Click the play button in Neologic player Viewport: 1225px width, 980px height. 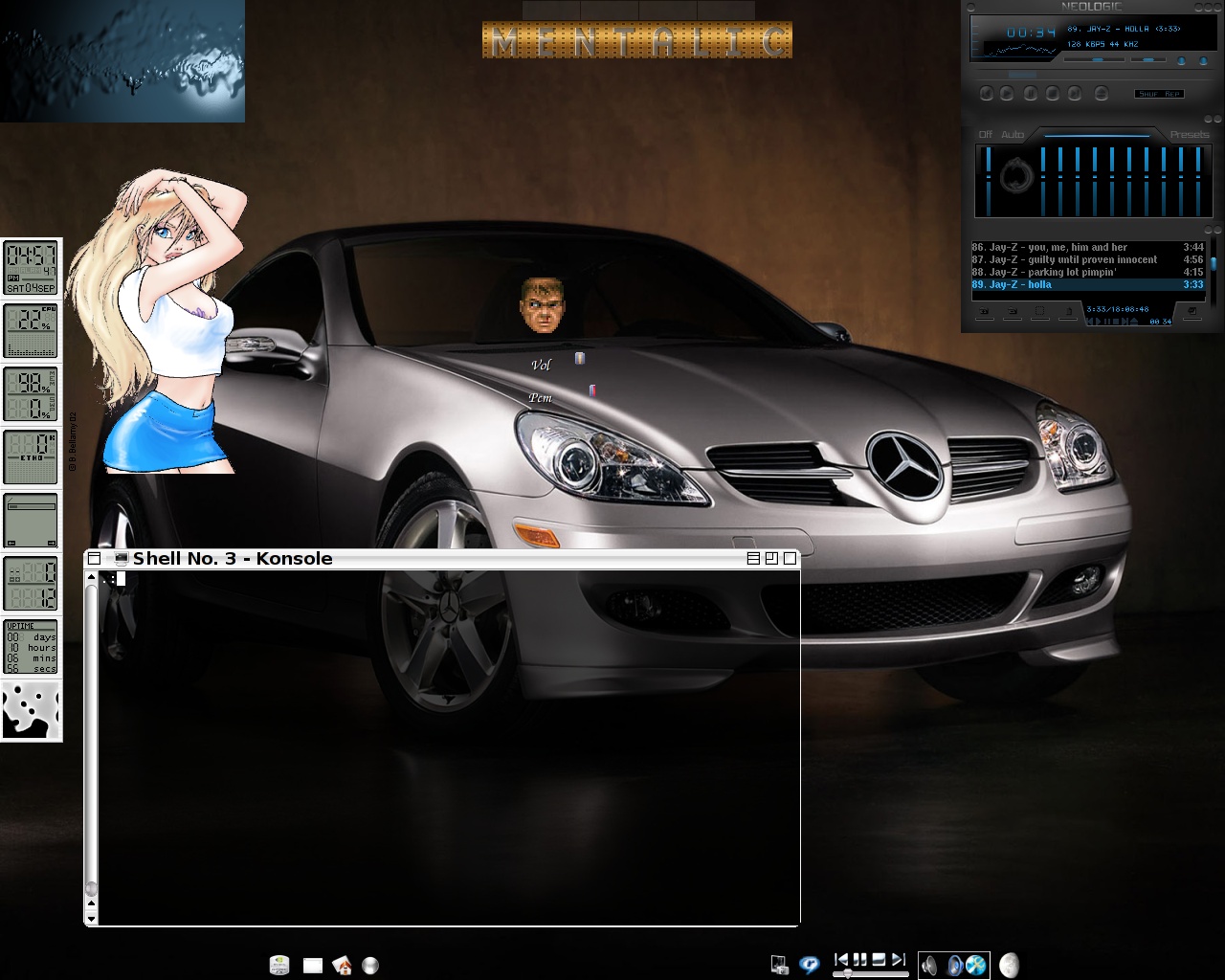1007,93
